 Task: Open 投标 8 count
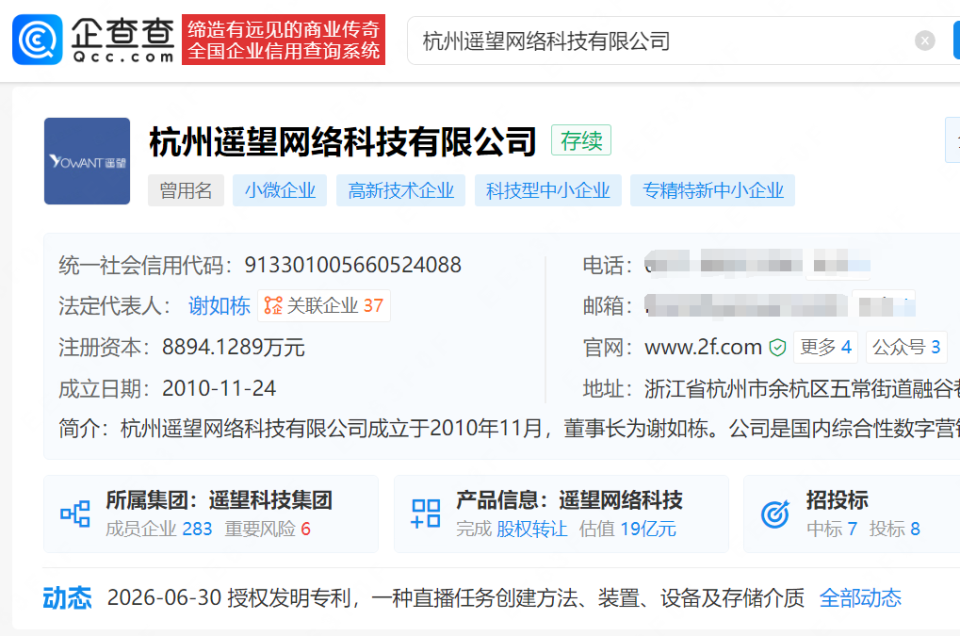tap(894, 528)
